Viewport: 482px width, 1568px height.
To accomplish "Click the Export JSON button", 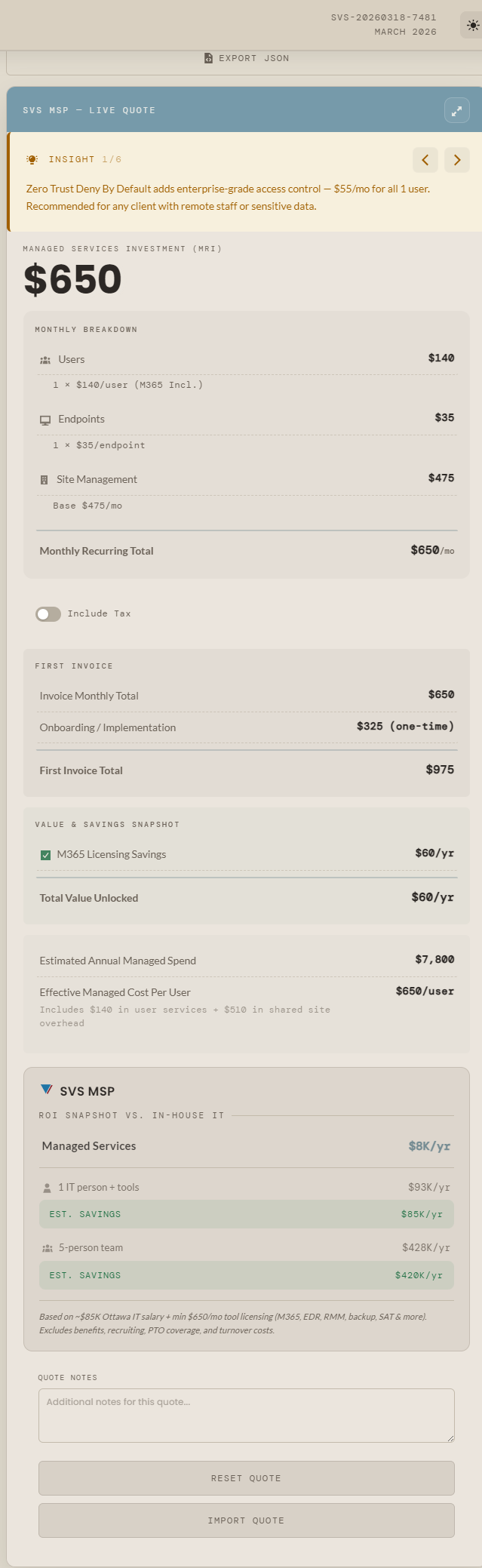I will coord(247,59).
